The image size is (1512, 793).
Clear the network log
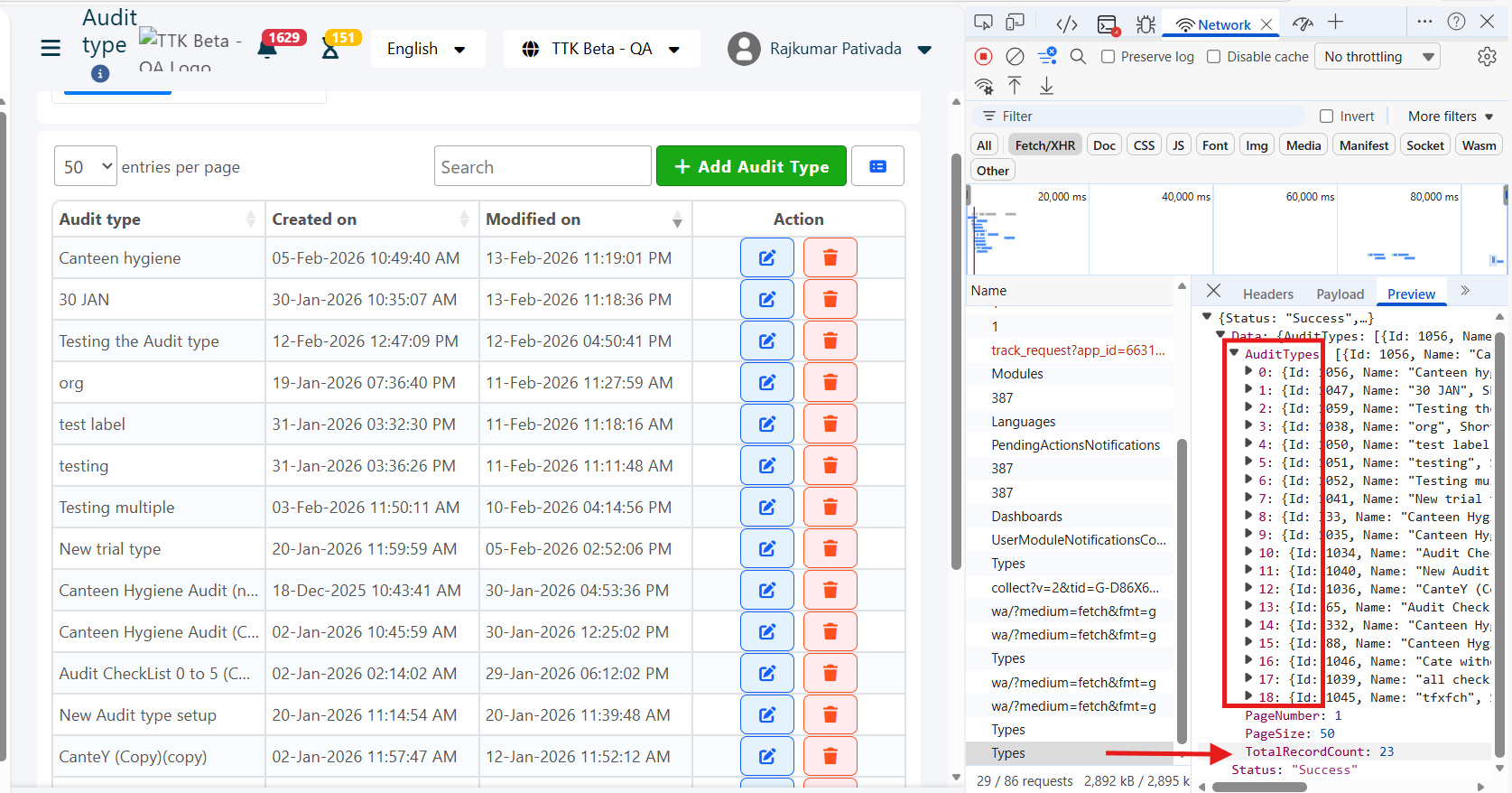point(1015,57)
